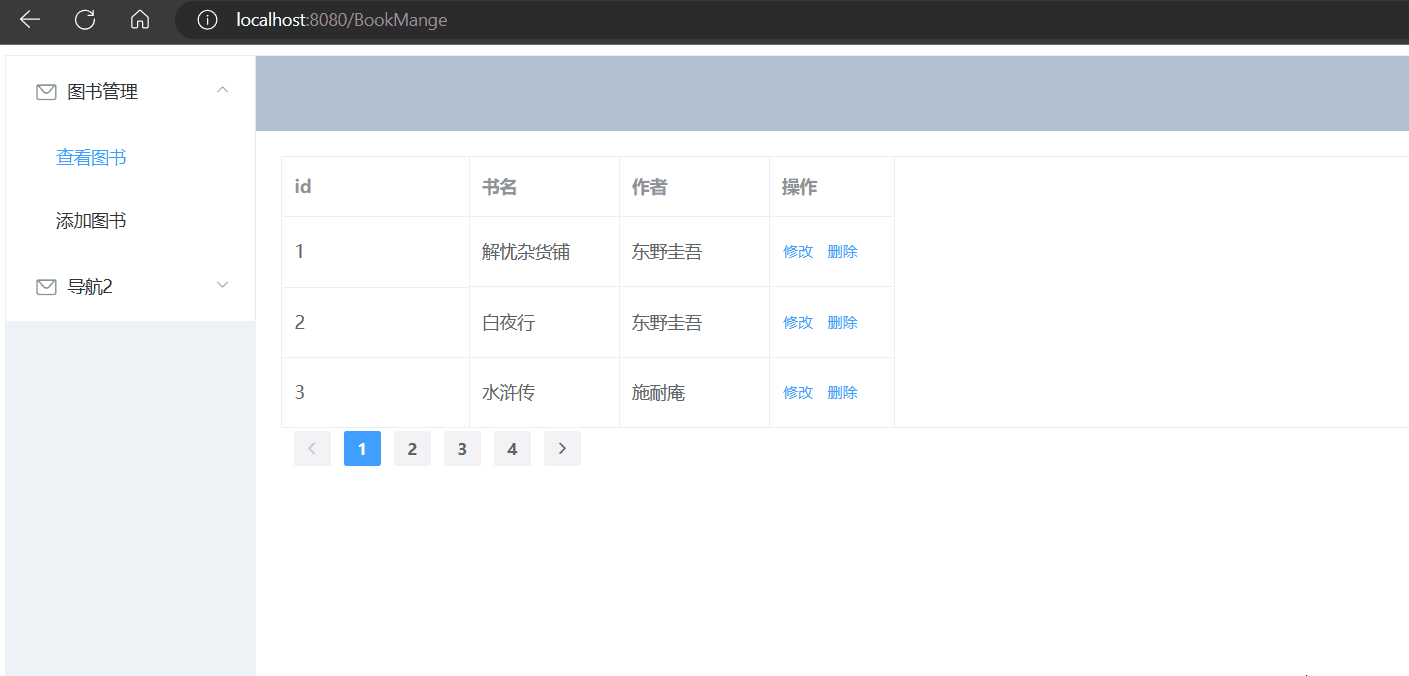Screen dimensions: 1409x676
Task: Open the 导航2 menu item
Action: (x=130, y=287)
